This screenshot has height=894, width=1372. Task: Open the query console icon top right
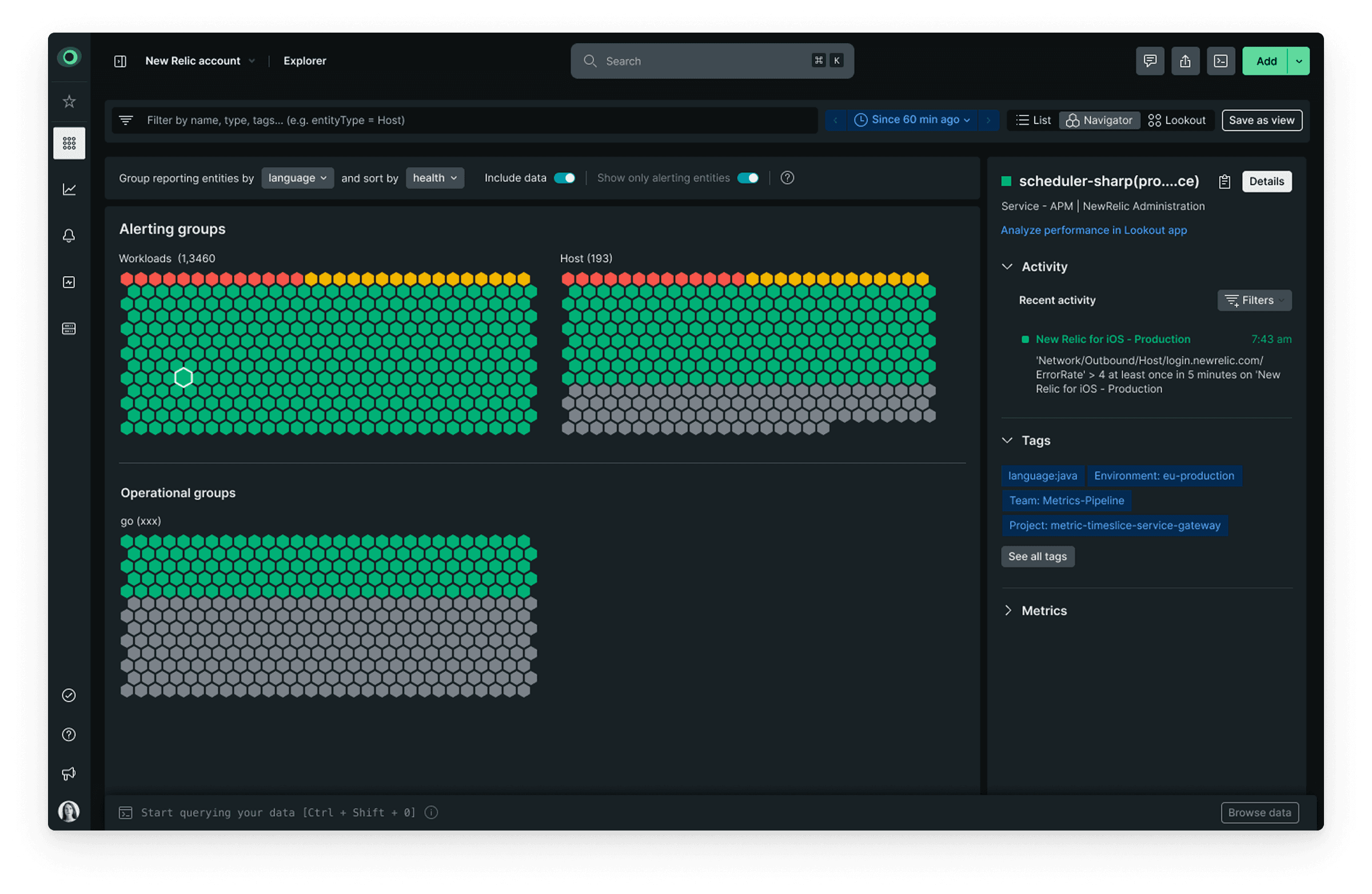[1221, 61]
